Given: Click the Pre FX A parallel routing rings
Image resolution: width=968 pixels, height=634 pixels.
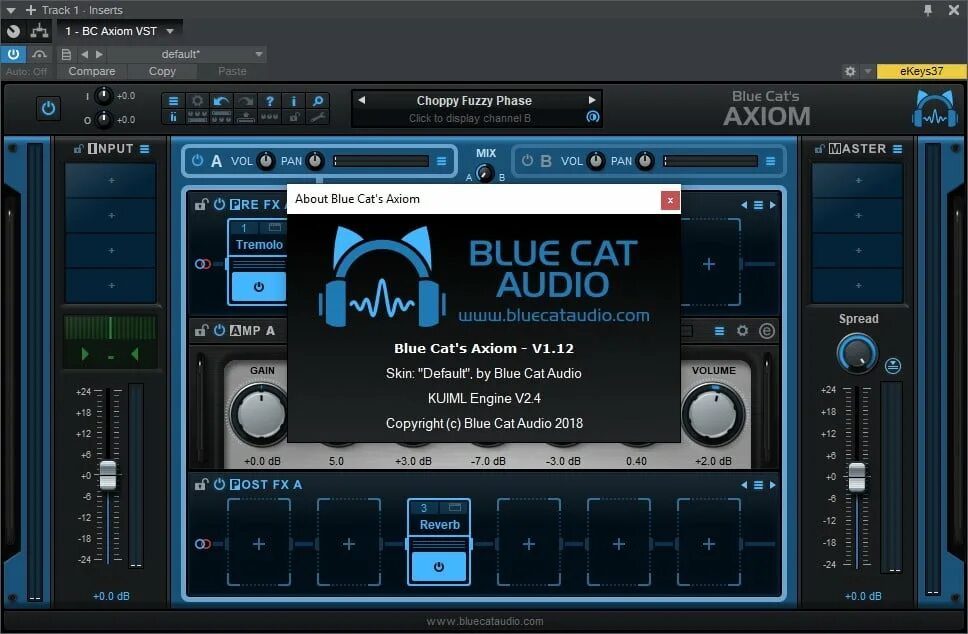Looking at the screenshot, I should click(202, 264).
